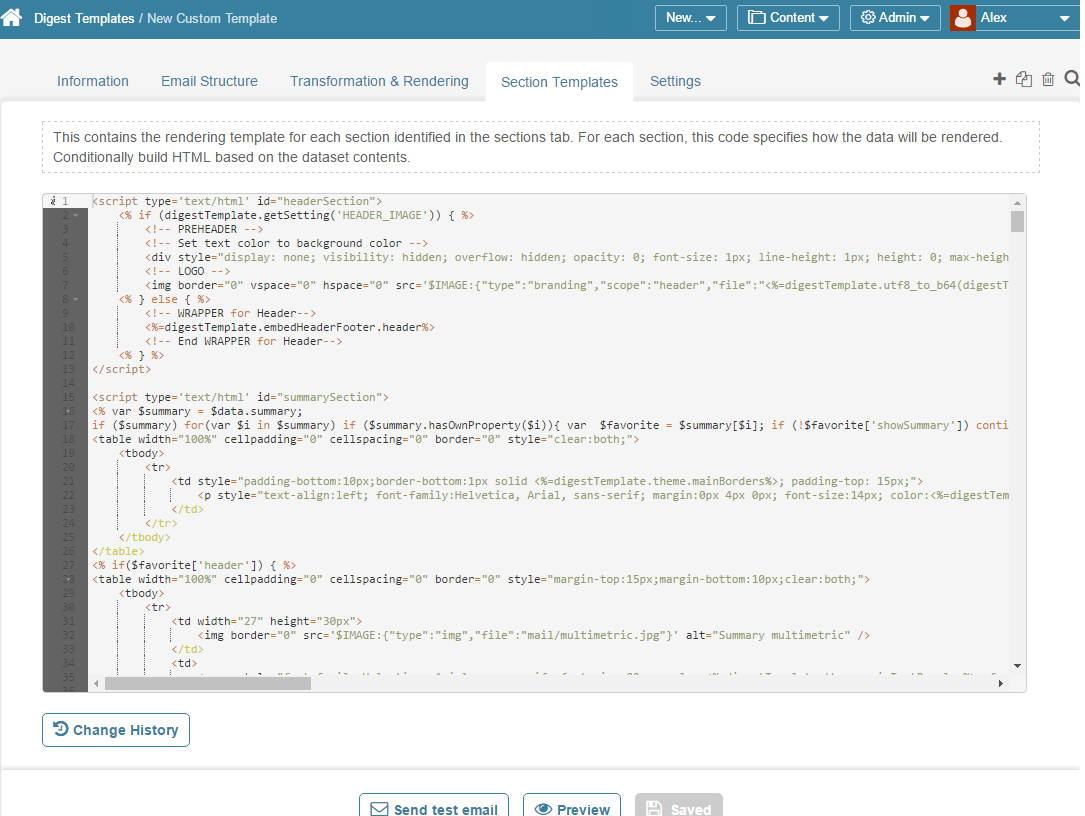Click the duplicate template icon

[1023, 80]
